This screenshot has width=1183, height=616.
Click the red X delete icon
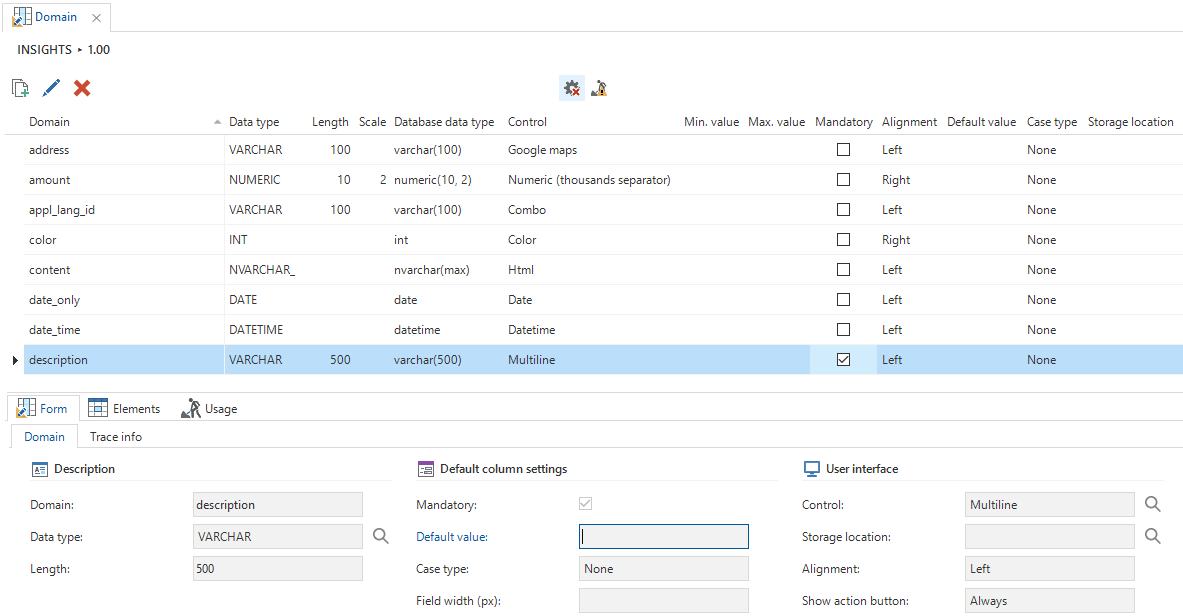82,88
